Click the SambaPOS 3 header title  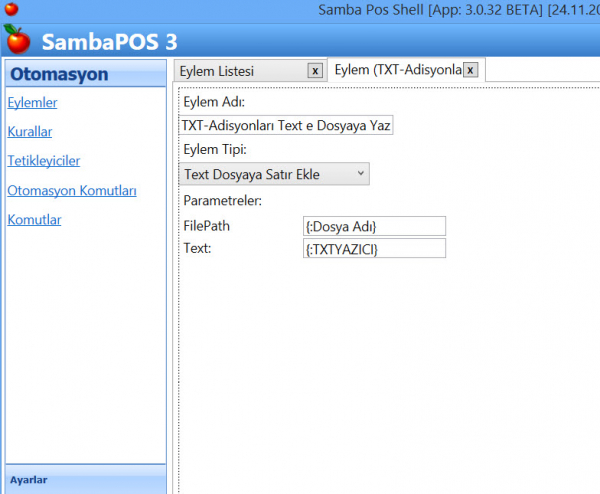point(109,42)
